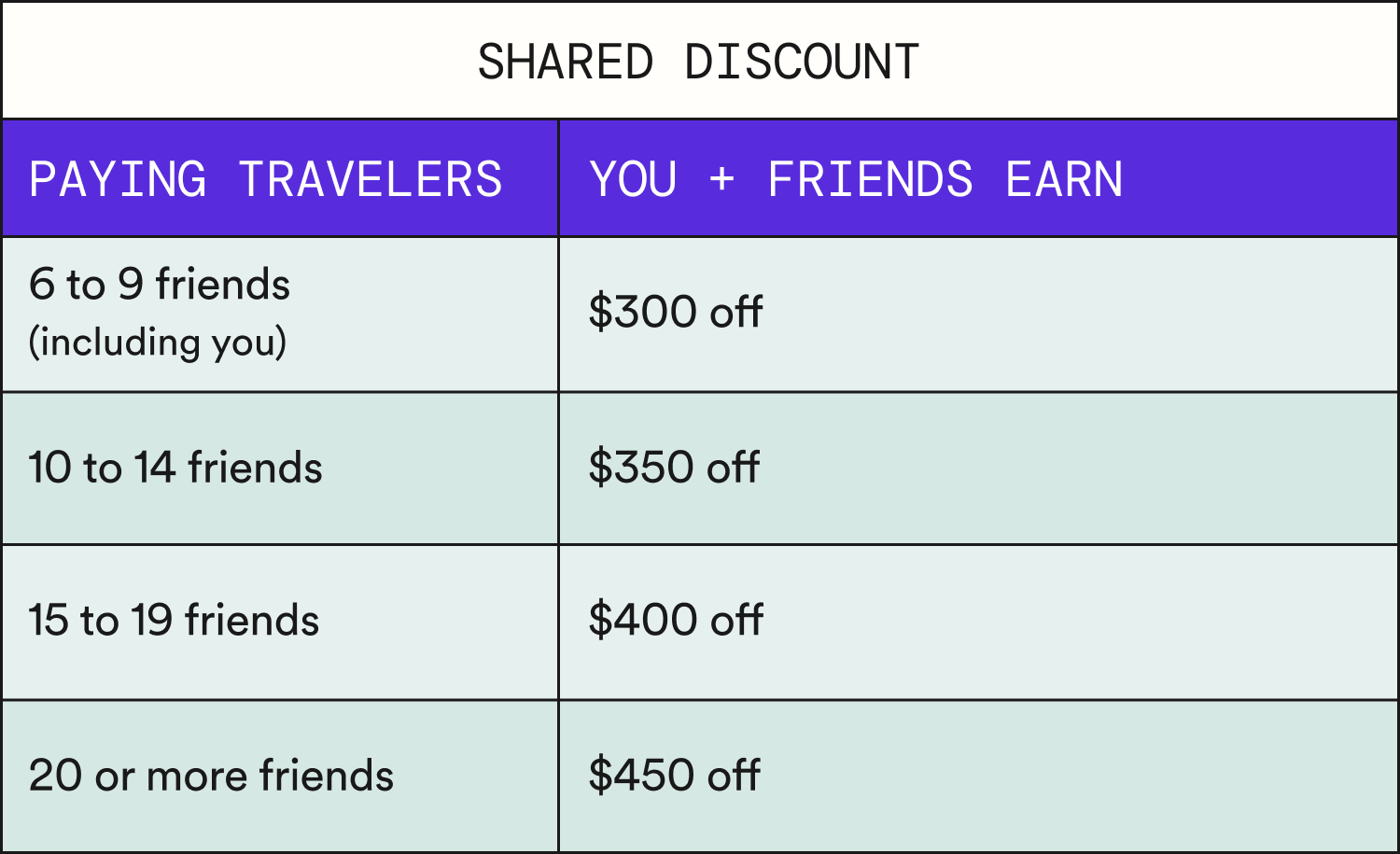Select the 15 to 19 friends text
The height and width of the screenshot is (854, 1400).
(x=174, y=621)
